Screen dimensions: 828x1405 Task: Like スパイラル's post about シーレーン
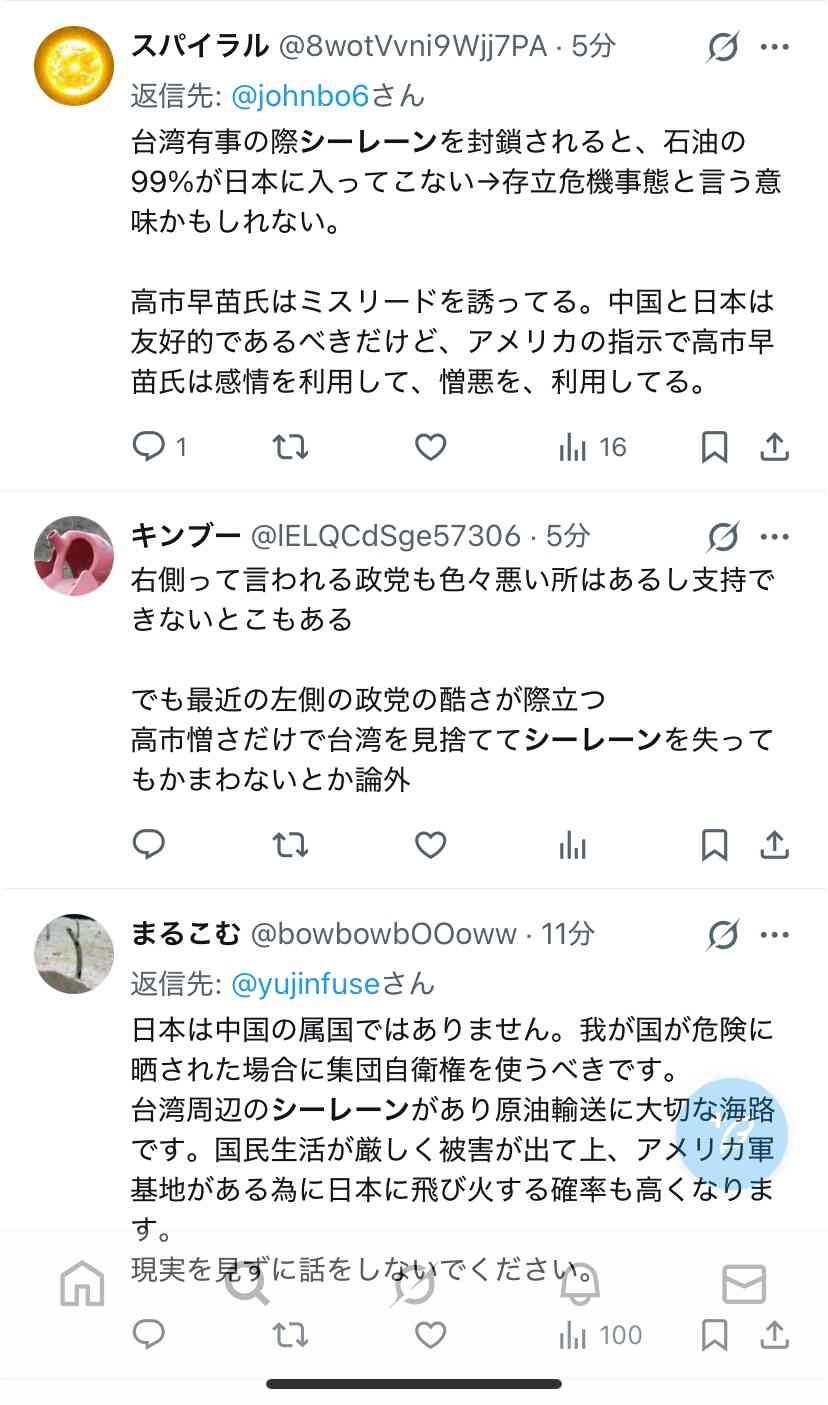pos(430,447)
